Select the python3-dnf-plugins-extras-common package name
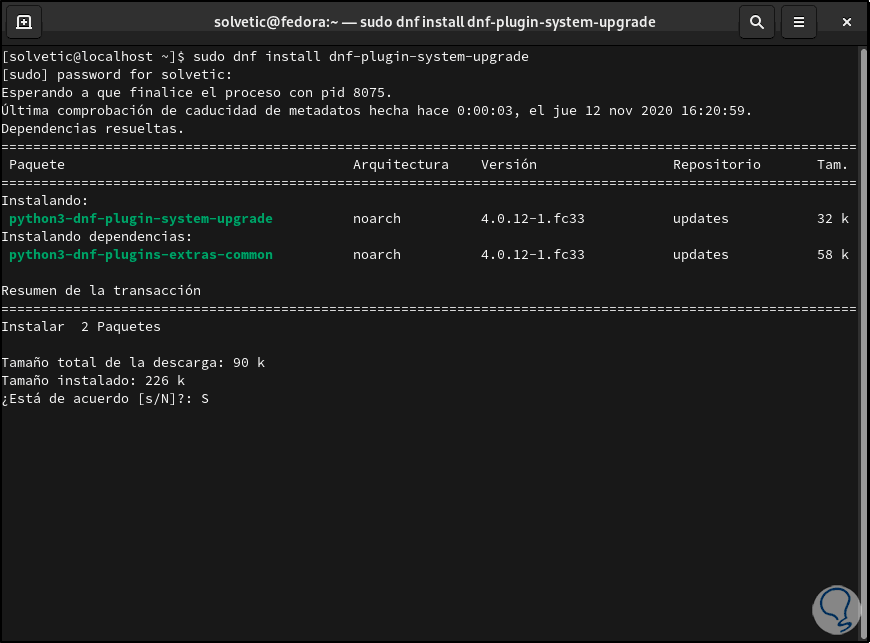The width and height of the screenshot is (870, 643). 140,255
